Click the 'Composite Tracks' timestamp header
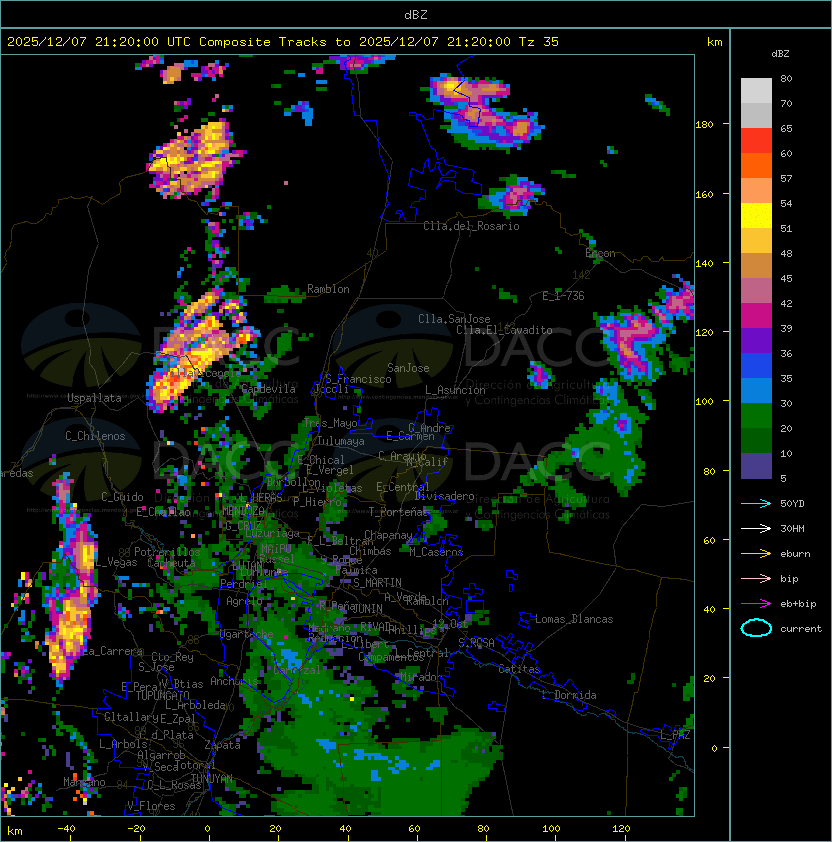 point(283,42)
